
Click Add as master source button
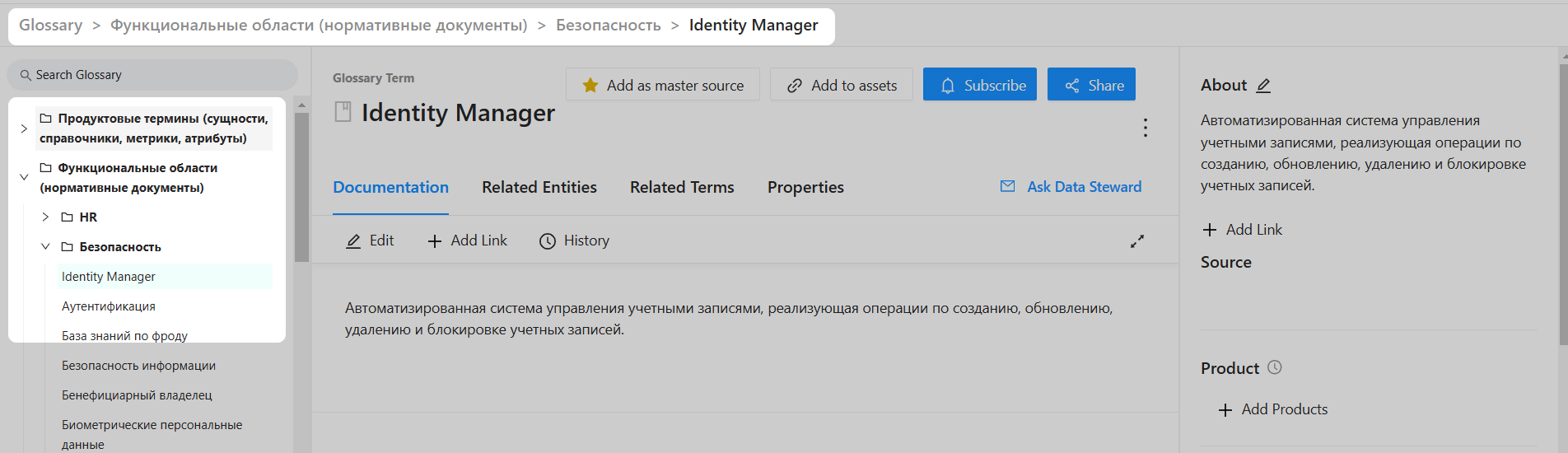click(662, 85)
